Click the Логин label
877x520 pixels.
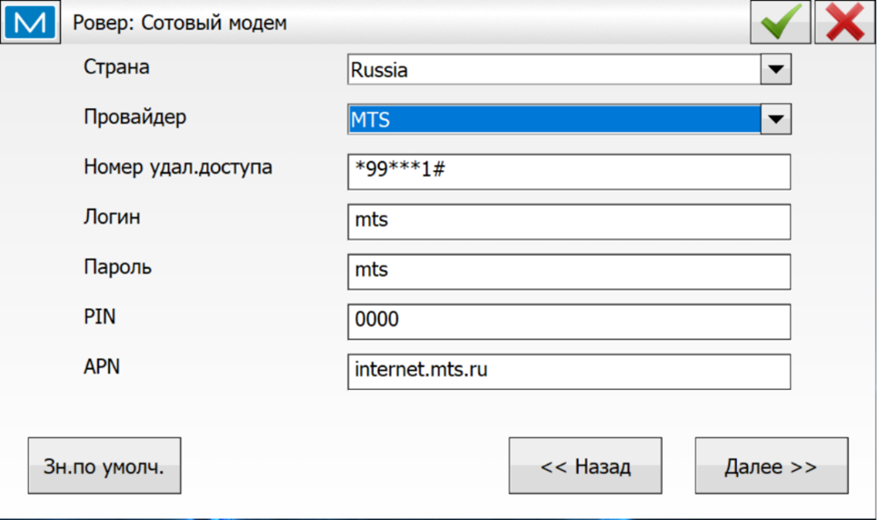(112, 217)
